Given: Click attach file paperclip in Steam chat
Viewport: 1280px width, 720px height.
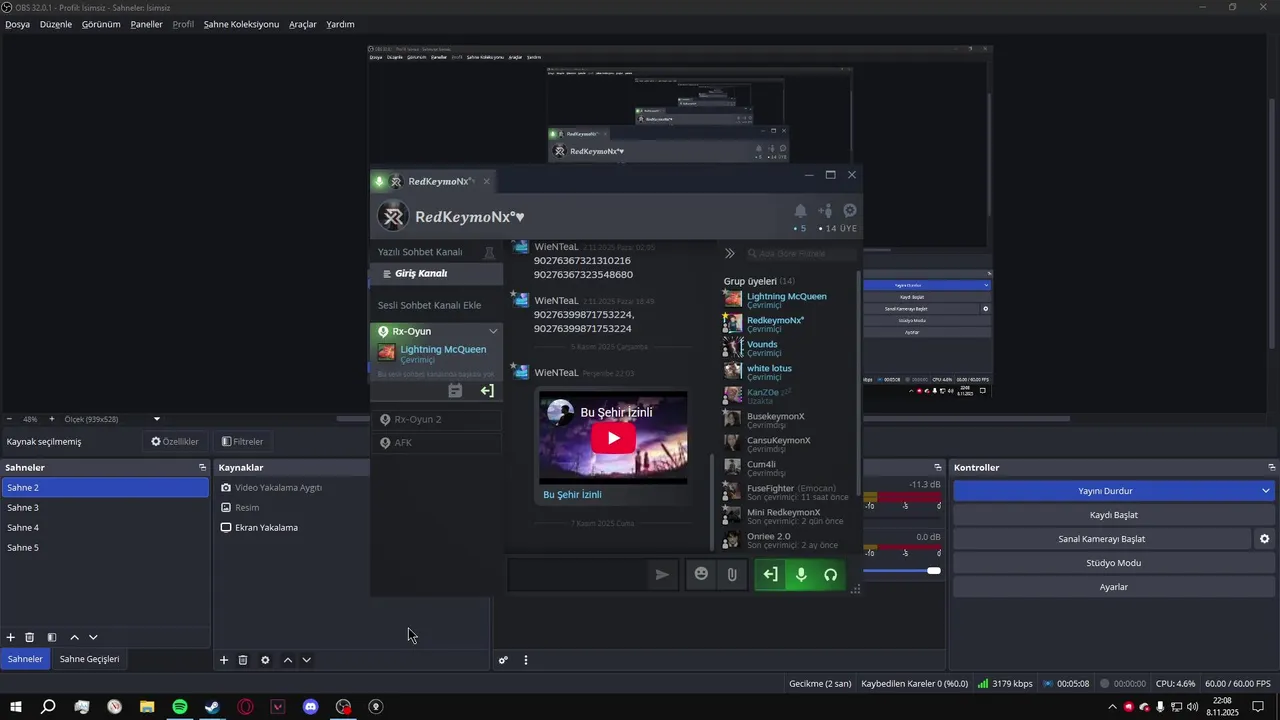Looking at the screenshot, I should (x=732, y=574).
